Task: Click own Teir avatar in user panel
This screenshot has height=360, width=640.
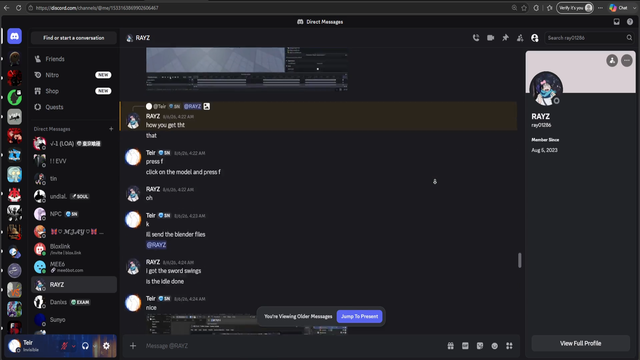Action: pos(15,346)
